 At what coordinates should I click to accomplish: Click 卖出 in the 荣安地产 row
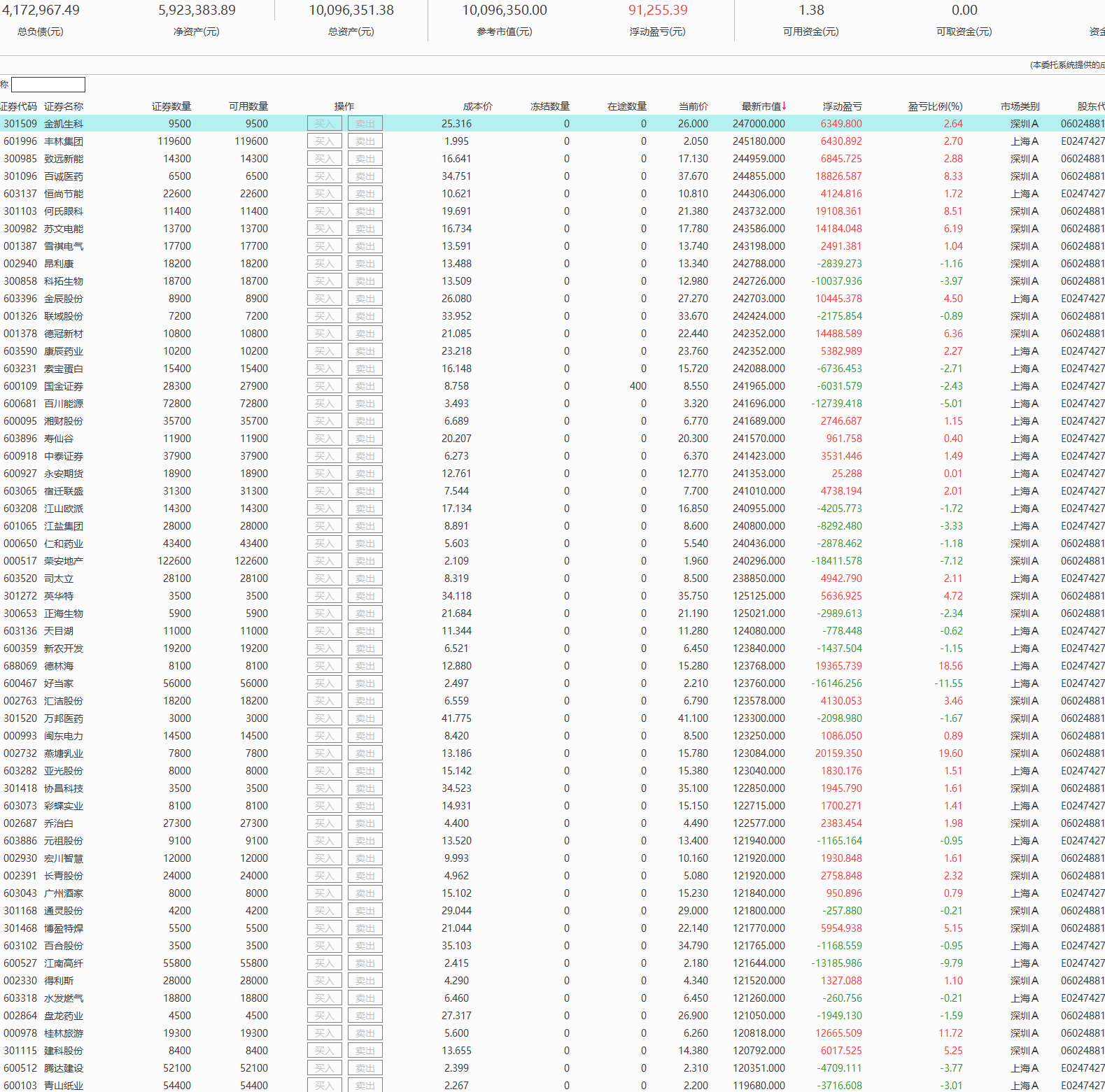point(365,561)
